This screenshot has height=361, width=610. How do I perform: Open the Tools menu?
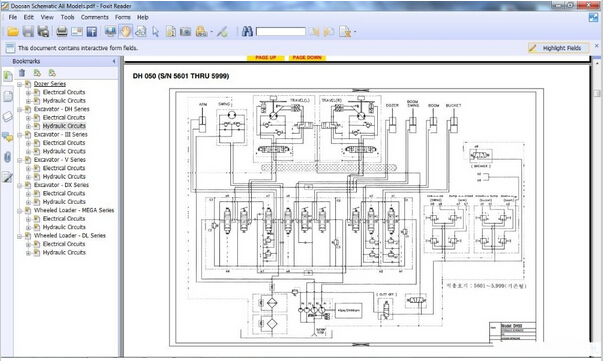(x=67, y=17)
